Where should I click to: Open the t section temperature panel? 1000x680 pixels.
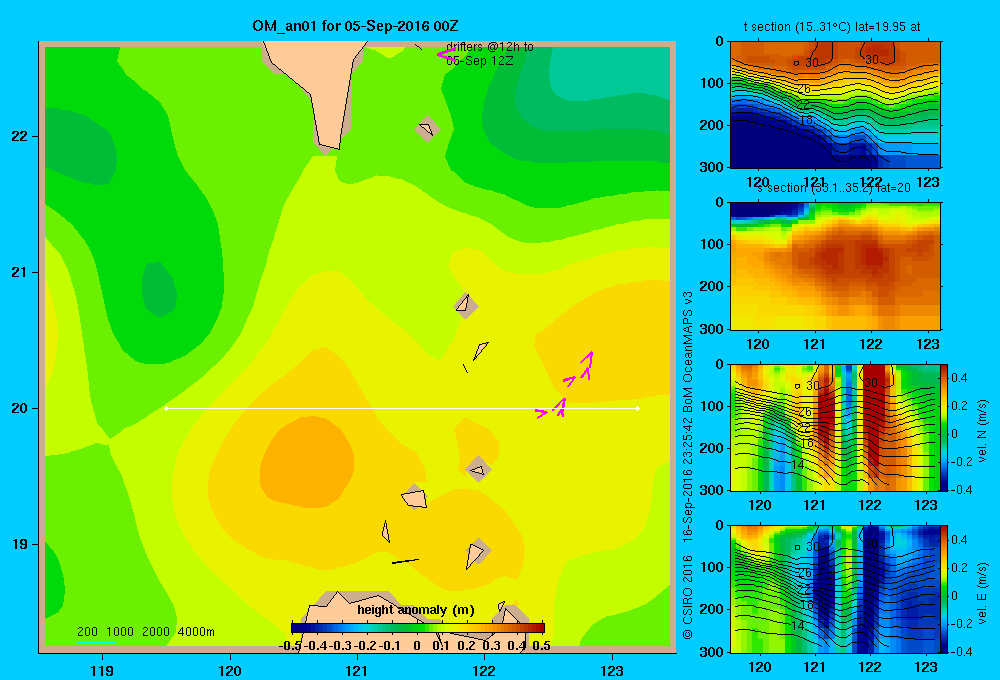point(835,105)
